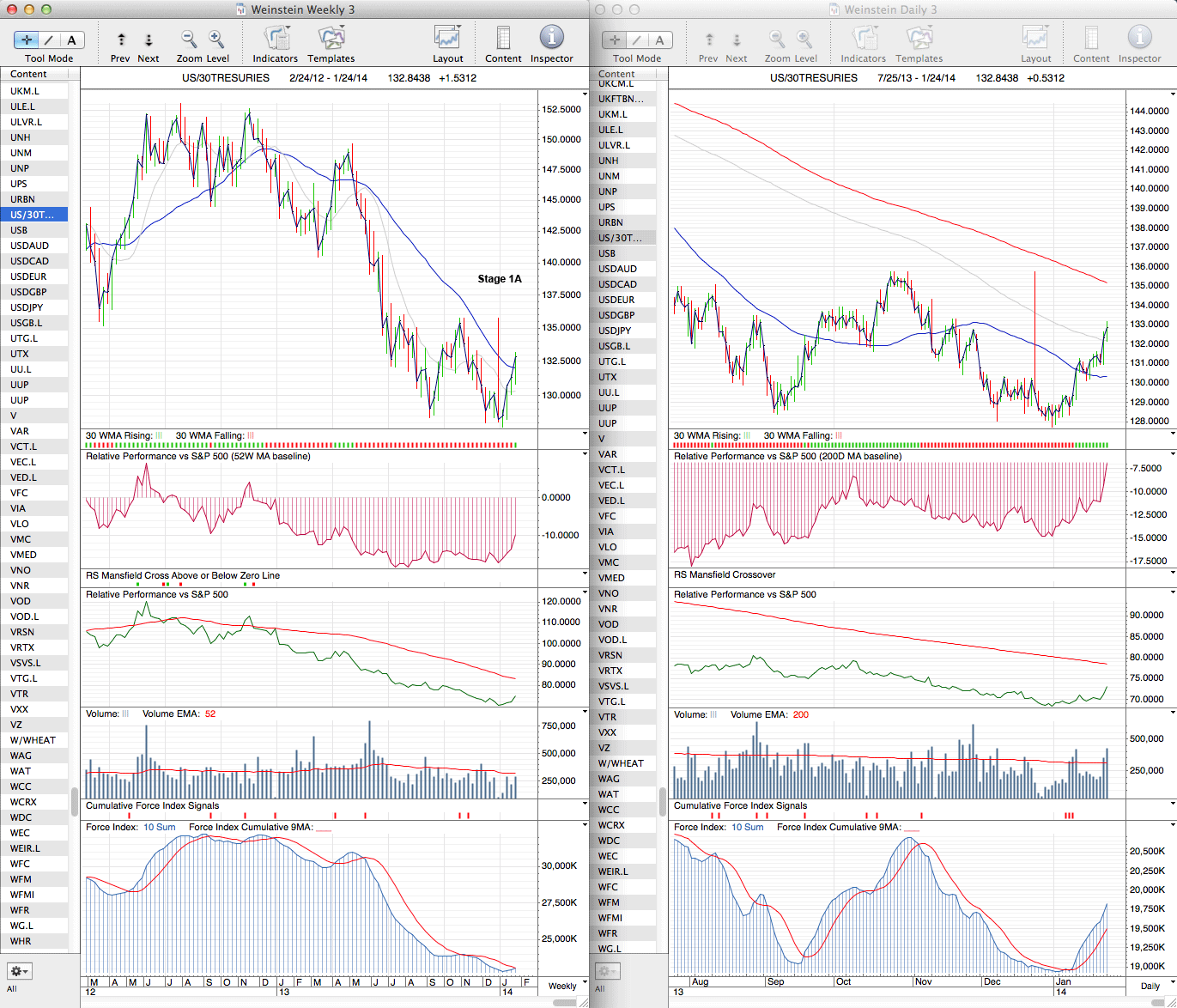This screenshot has height=1008, width=1177.
Task: Open the Templates toolbar menu
Action: tap(331, 39)
